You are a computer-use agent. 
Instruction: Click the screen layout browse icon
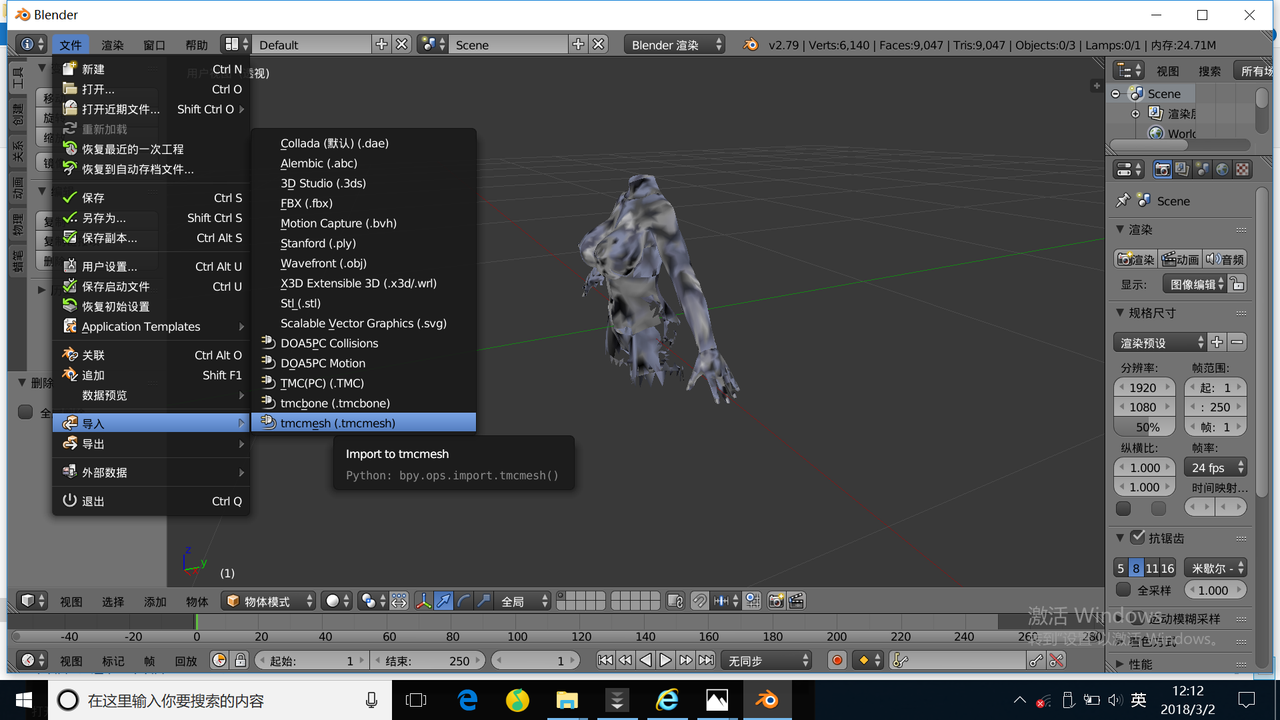coord(236,45)
